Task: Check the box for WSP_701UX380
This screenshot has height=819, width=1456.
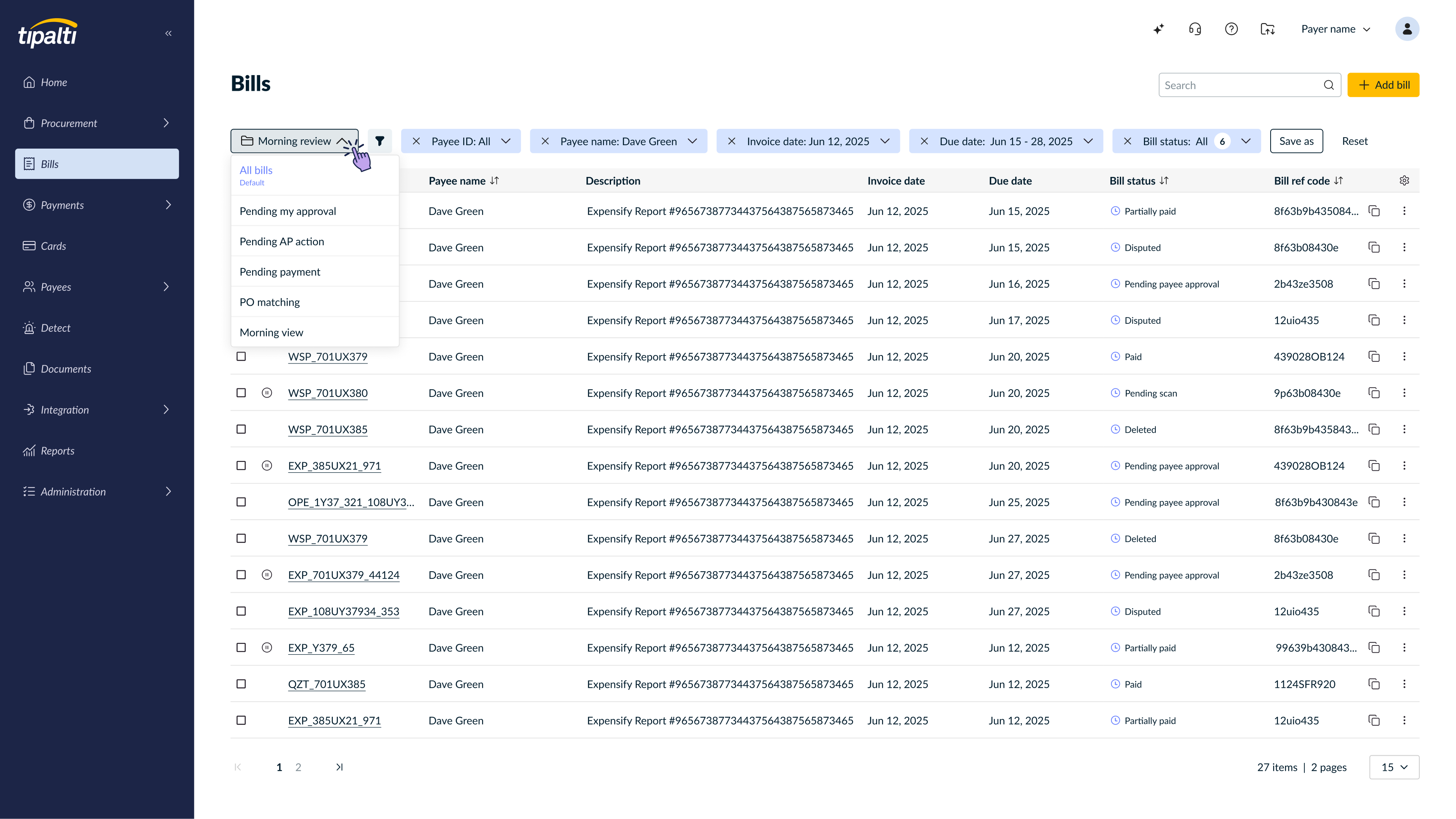Action: click(x=242, y=393)
